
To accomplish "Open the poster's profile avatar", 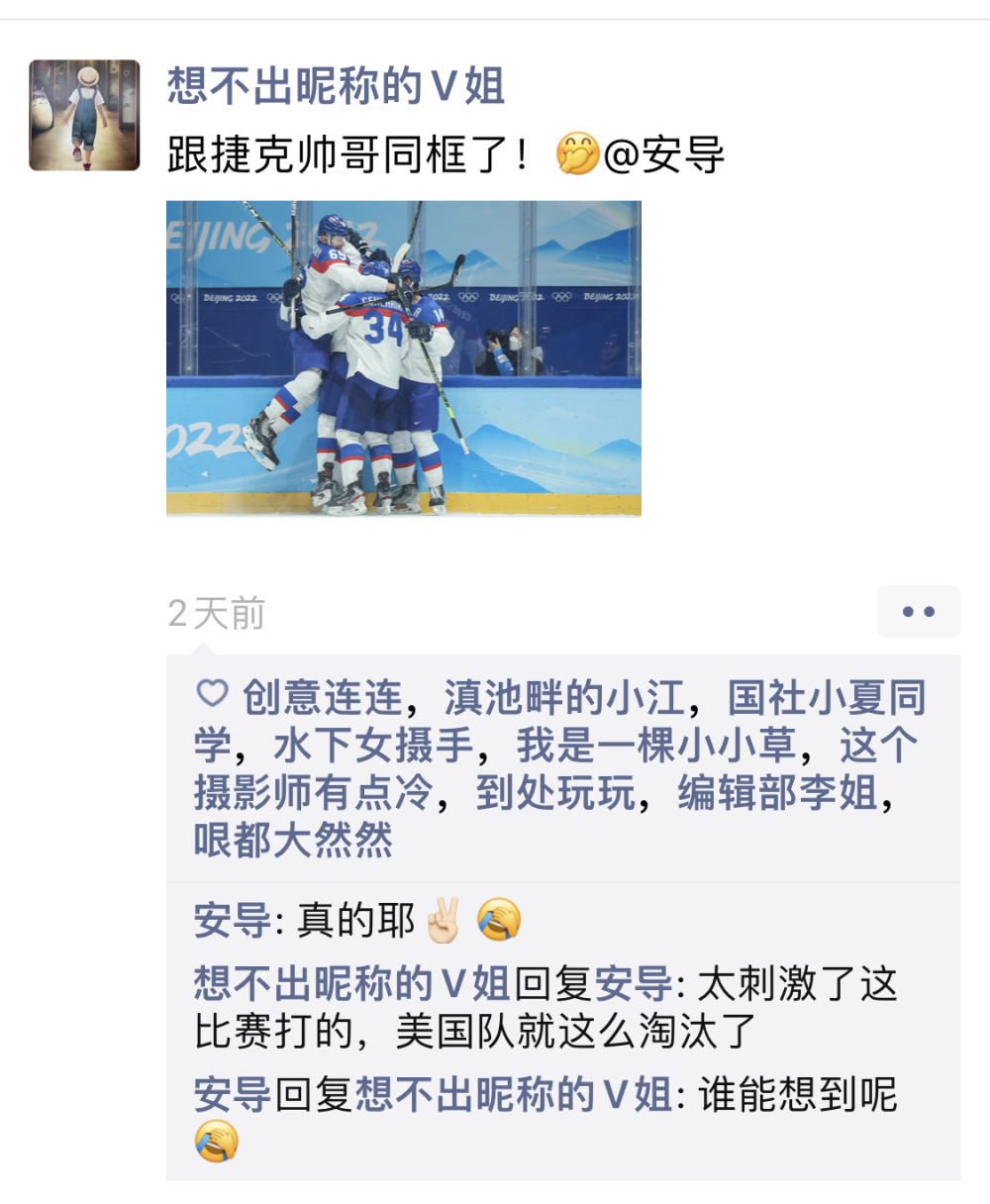I will (x=84, y=115).
